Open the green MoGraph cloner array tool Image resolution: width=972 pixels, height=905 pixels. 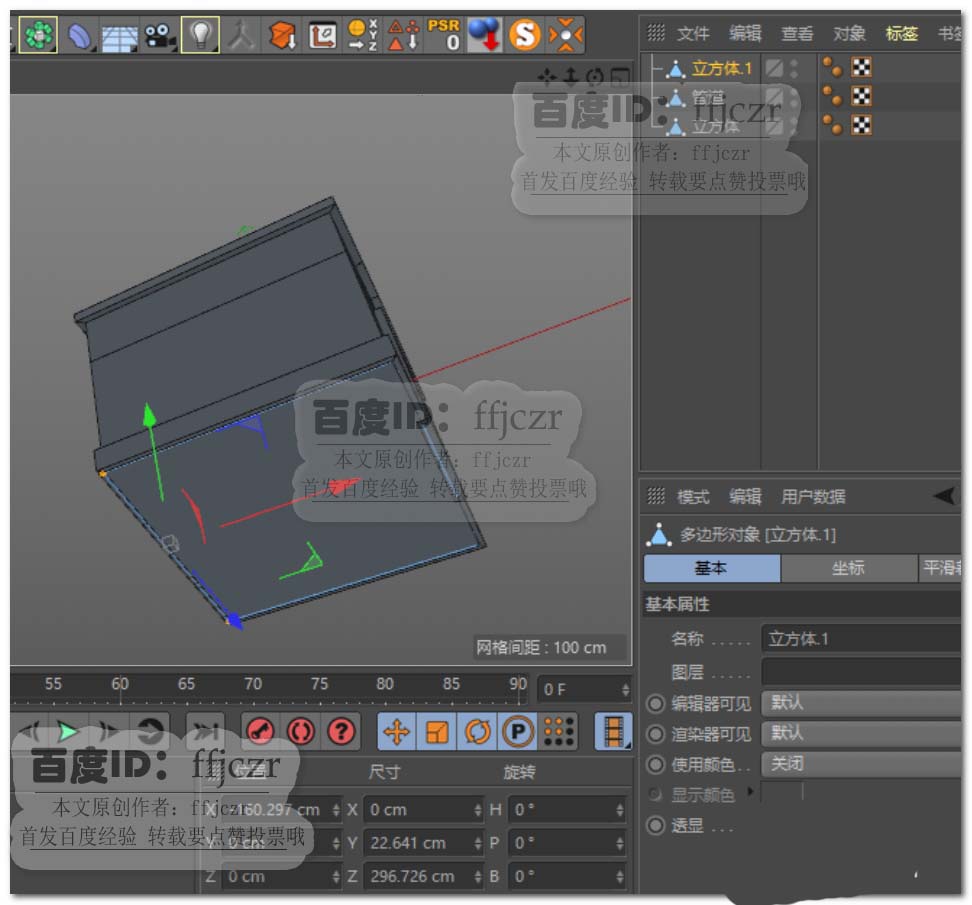38,35
